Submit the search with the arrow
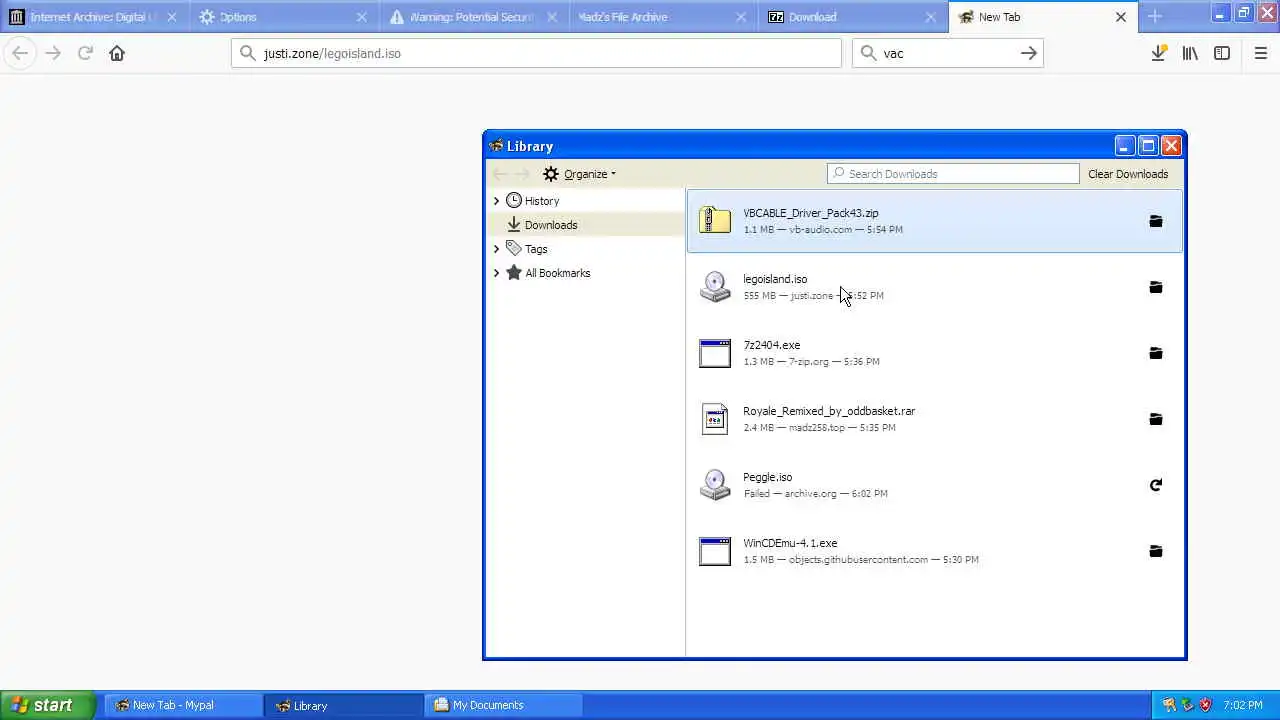This screenshot has height=720, width=1280. coord(1028,53)
